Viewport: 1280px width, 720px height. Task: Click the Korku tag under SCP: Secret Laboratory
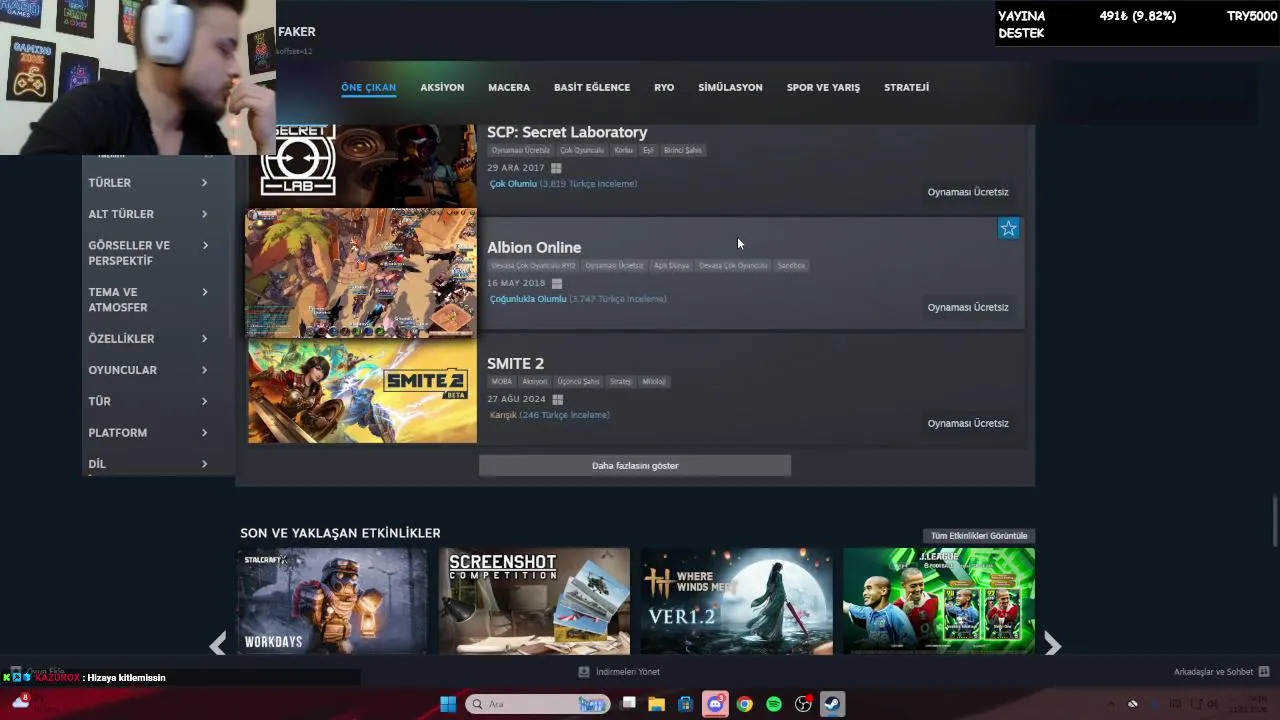point(623,150)
